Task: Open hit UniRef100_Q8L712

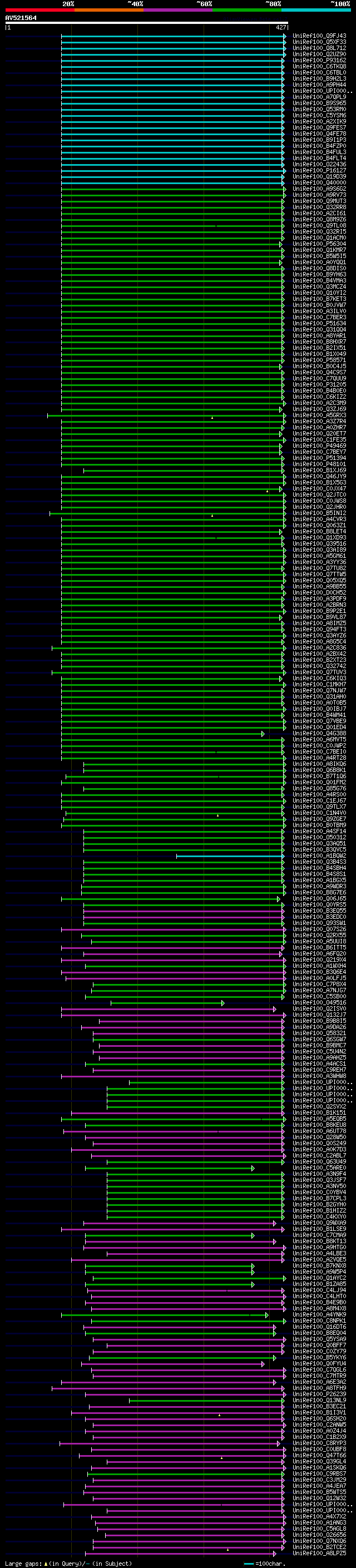Action: (x=319, y=48)
